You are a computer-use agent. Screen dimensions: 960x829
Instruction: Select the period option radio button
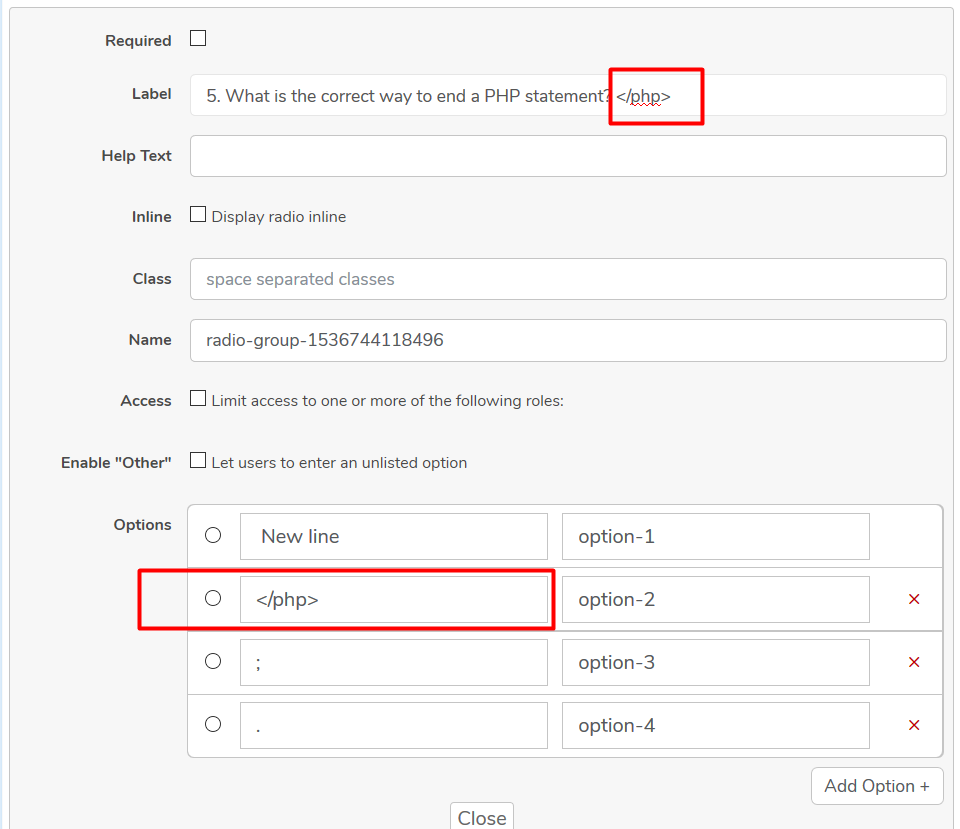[x=212, y=724]
